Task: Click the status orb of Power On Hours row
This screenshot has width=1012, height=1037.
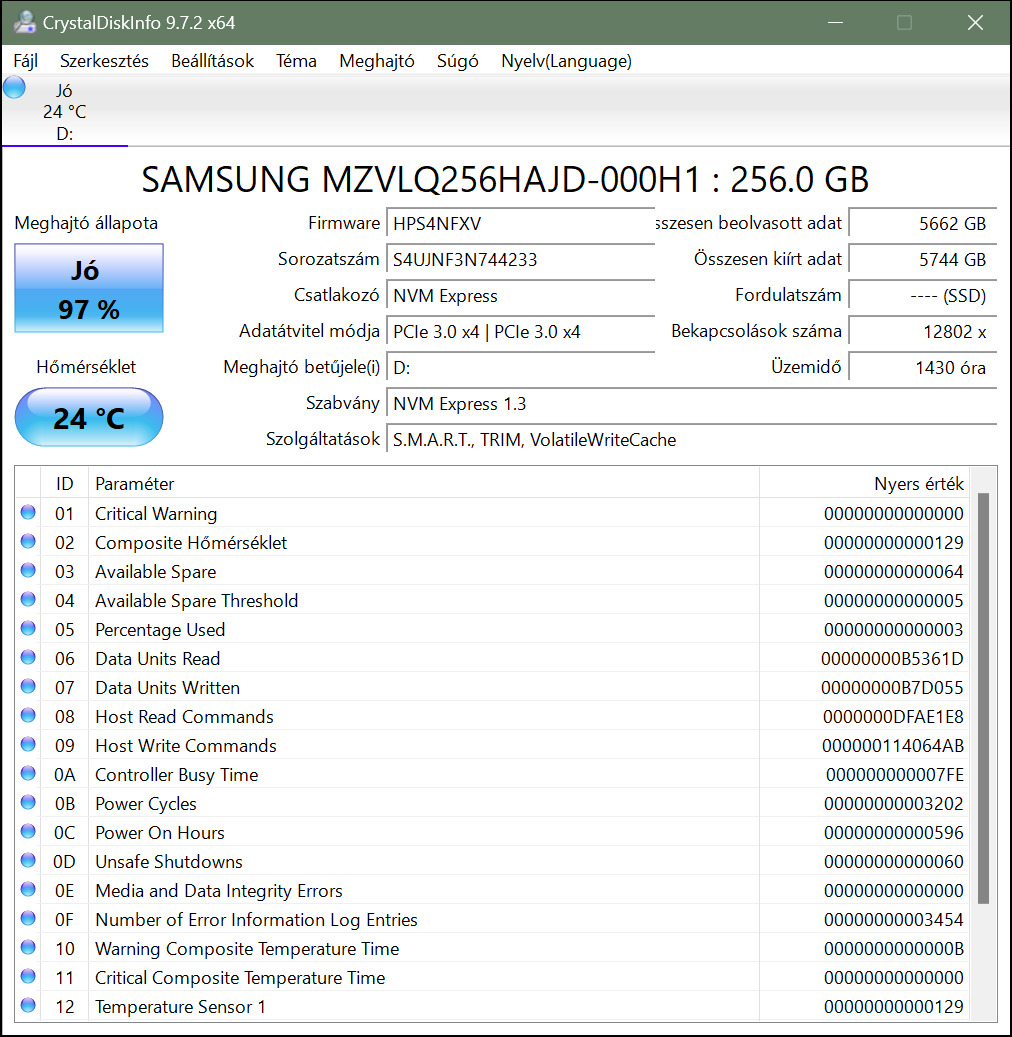Action: pyautogui.click(x=28, y=831)
